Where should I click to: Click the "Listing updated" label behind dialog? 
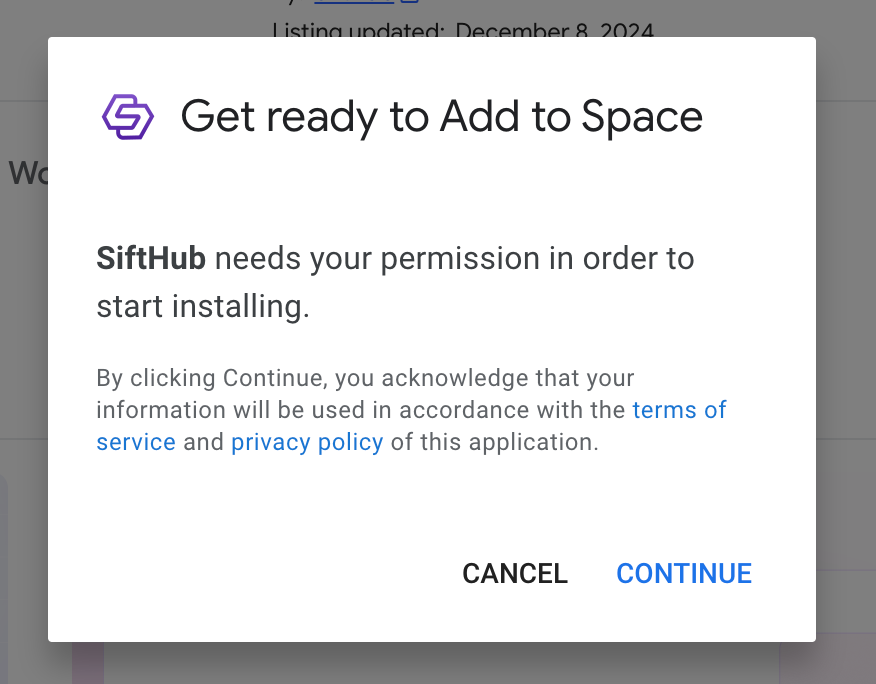[x=358, y=31]
